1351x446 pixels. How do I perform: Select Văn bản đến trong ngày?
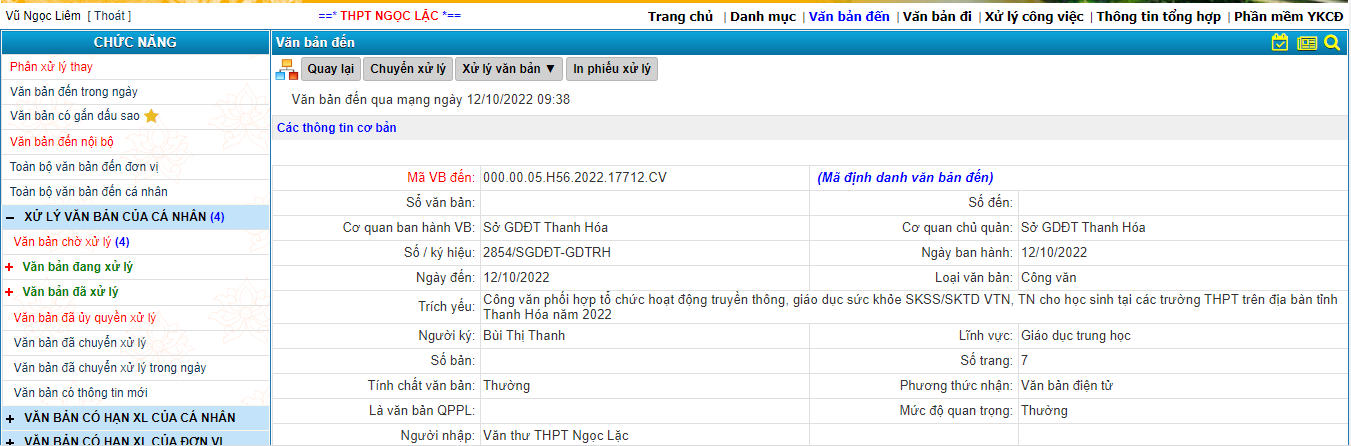[x=74, y=92]
